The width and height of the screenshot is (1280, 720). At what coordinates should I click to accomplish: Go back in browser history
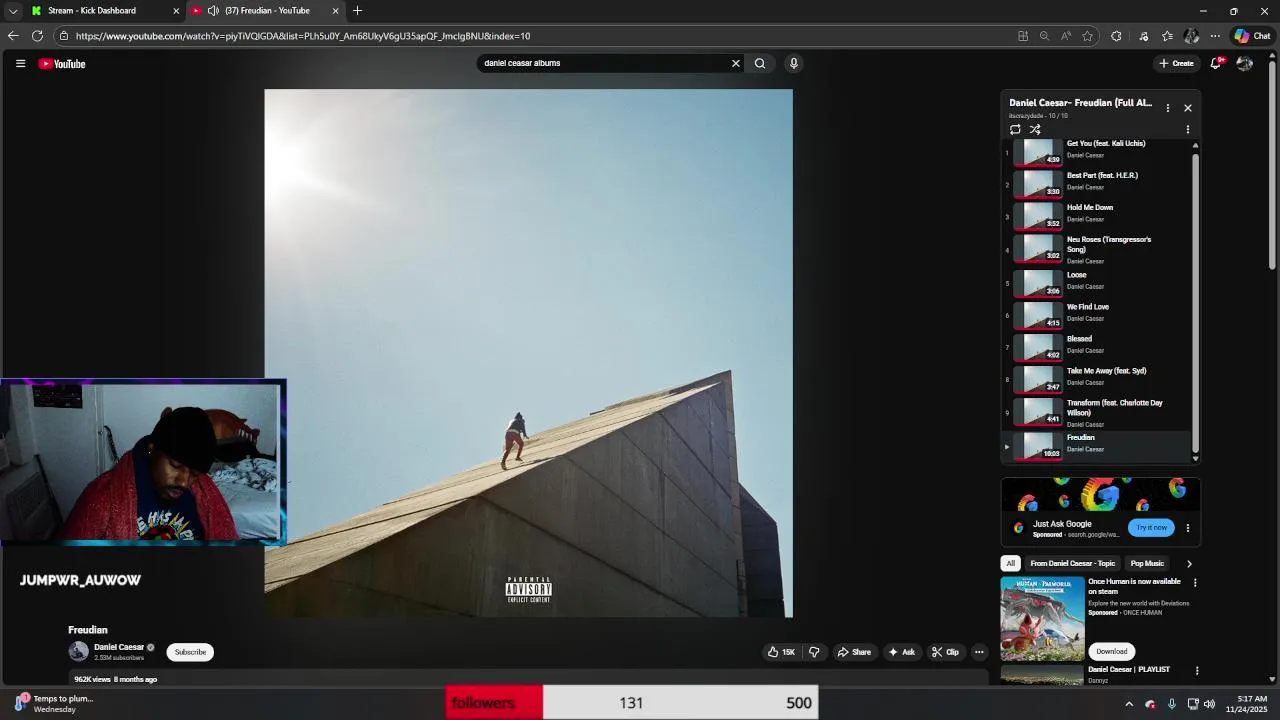(x=13, y=36)
